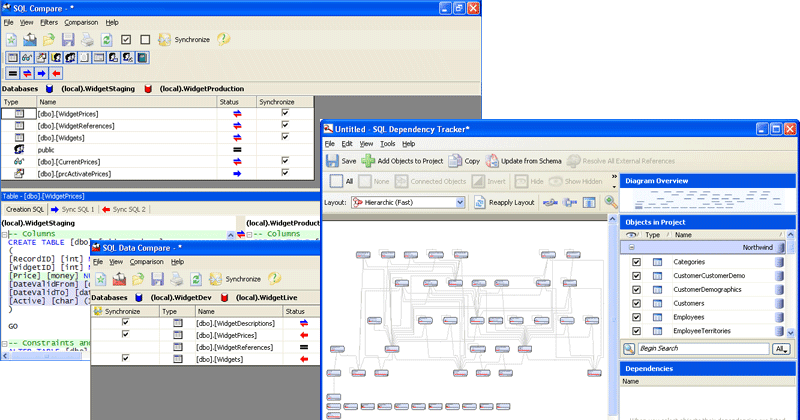
Task: Collapse the Columns section in WidgetProduction SQL pane
Action: [249, 234]
